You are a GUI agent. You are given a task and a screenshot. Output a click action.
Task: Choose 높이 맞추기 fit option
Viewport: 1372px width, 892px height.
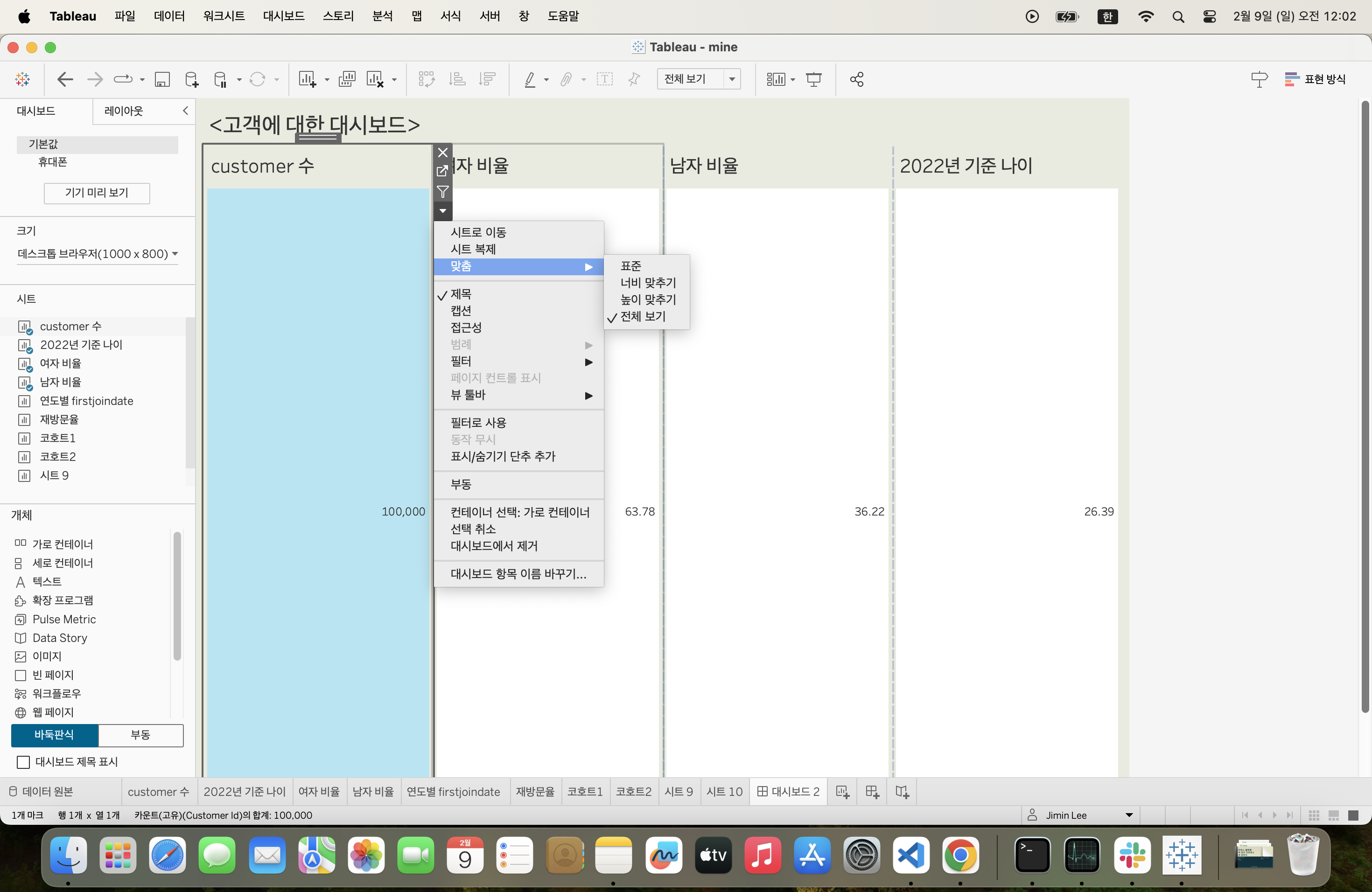(647, 300)
